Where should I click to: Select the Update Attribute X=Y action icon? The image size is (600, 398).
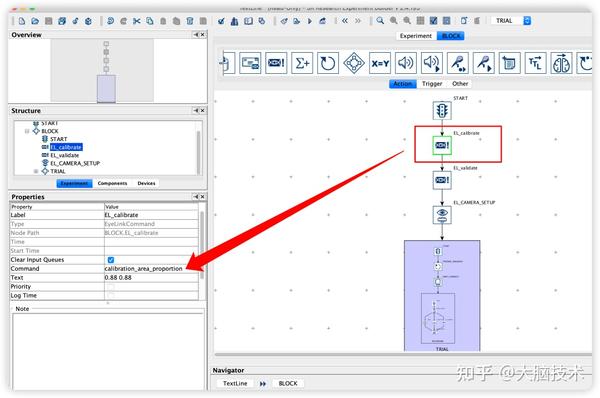point(380,63)
